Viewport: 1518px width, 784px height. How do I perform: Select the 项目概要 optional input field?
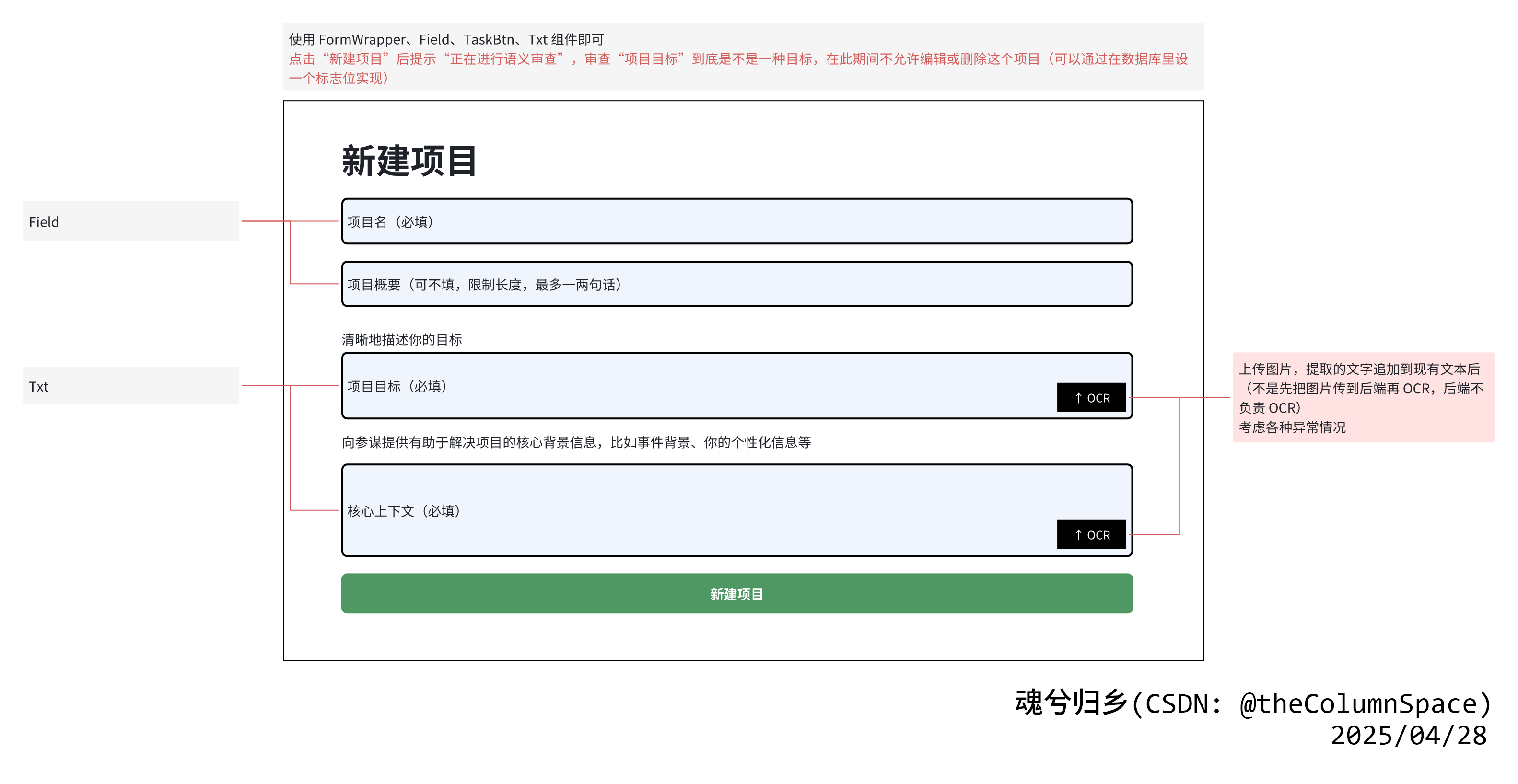pyautogui.click(x=736, y=285)
